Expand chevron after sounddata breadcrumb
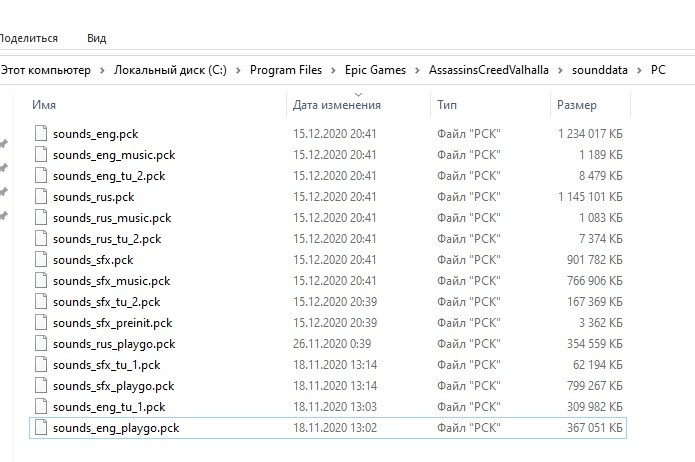Screen dimensions: 695x462 pos(639,70)
